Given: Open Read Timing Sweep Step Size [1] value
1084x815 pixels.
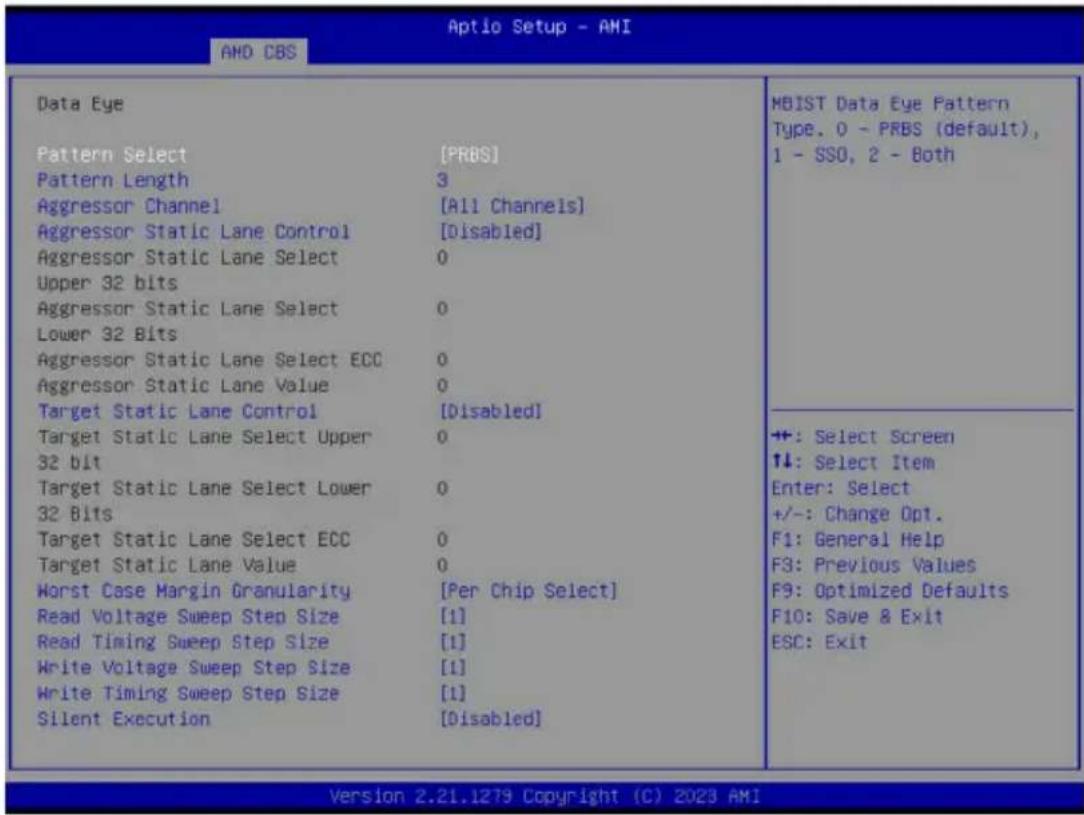Looking at the screenshot, I should 453,642.
